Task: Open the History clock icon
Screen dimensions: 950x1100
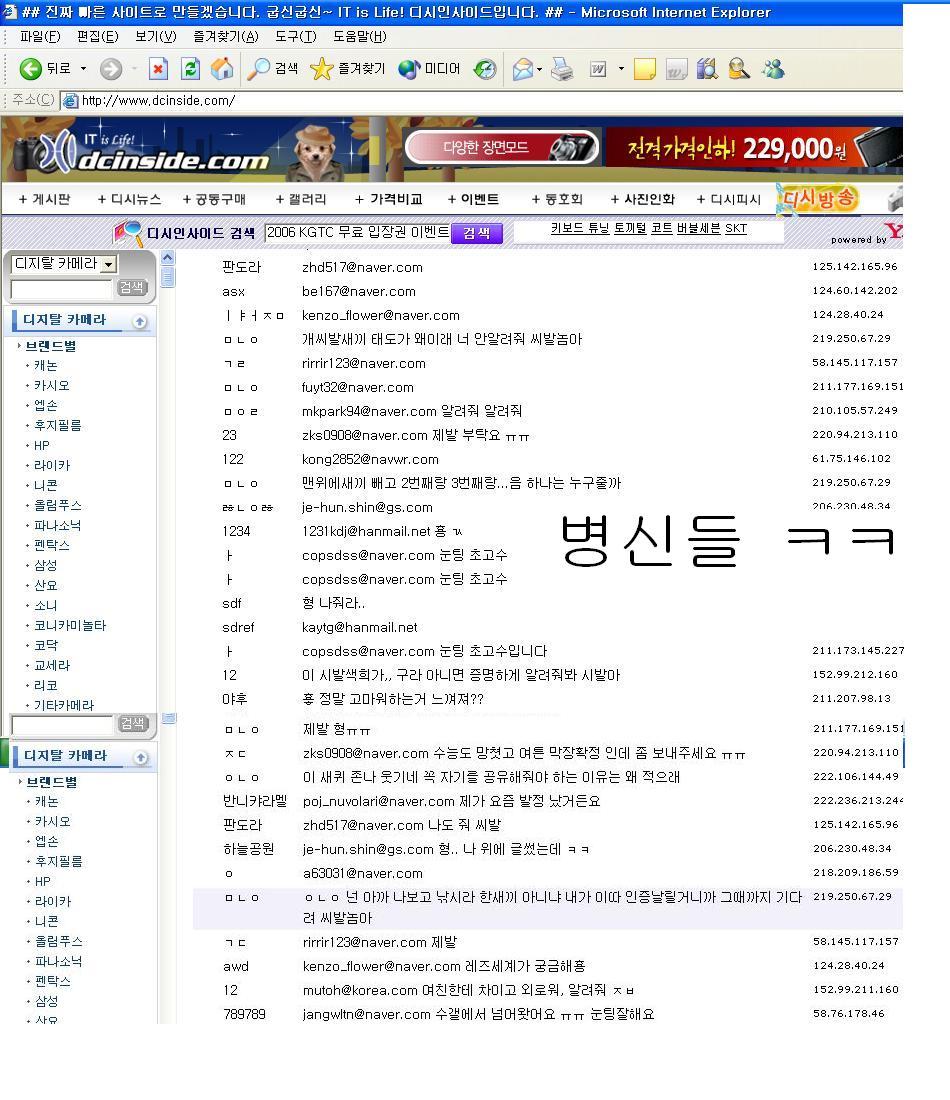Action: [x=485, y=69]
